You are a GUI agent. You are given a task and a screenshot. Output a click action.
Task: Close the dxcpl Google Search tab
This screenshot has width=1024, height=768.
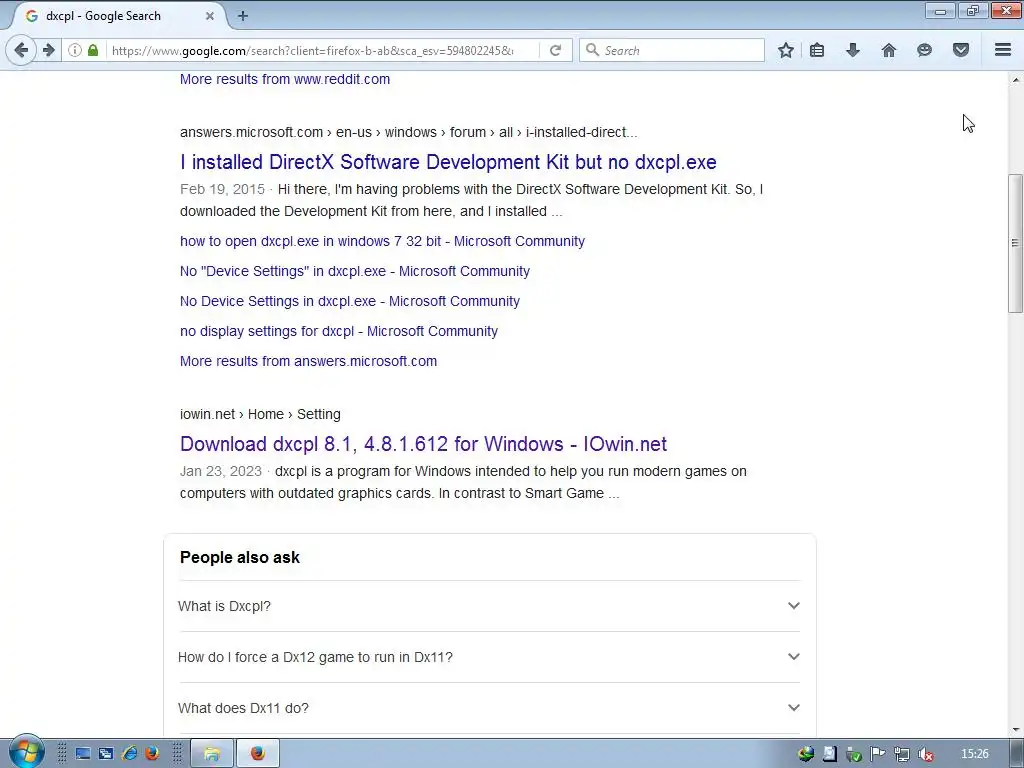(x=210, y=16)
